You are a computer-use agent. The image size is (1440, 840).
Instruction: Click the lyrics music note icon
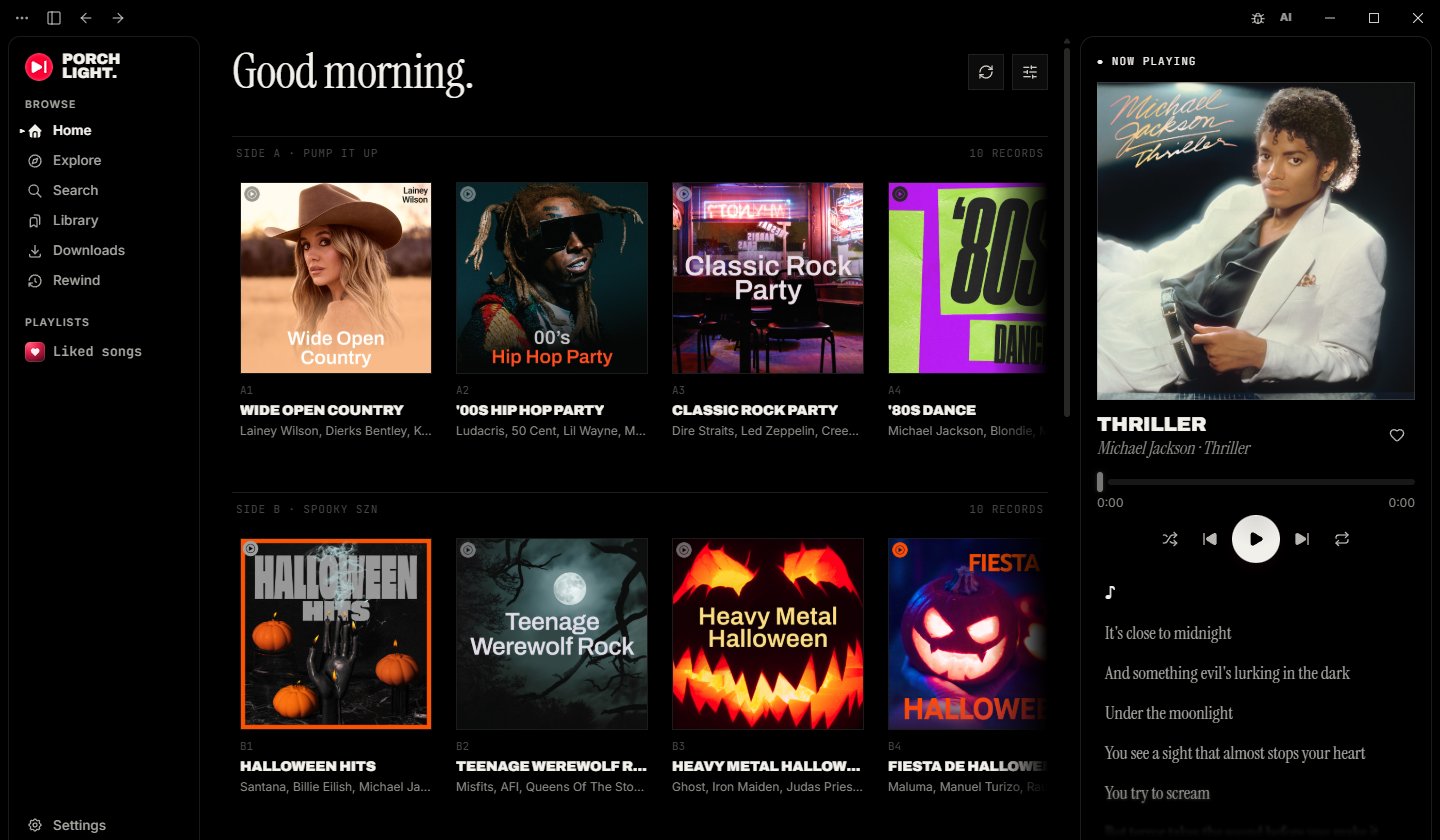click(1109, 592)
